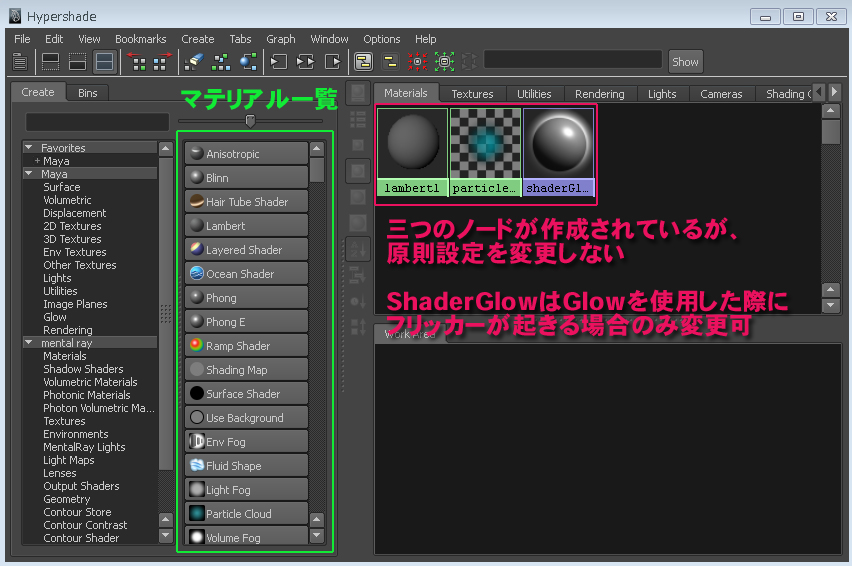Create an Anisotropic material
Image resolution: width=852 pixels, height=566 pixels.
tap(246, 154)
